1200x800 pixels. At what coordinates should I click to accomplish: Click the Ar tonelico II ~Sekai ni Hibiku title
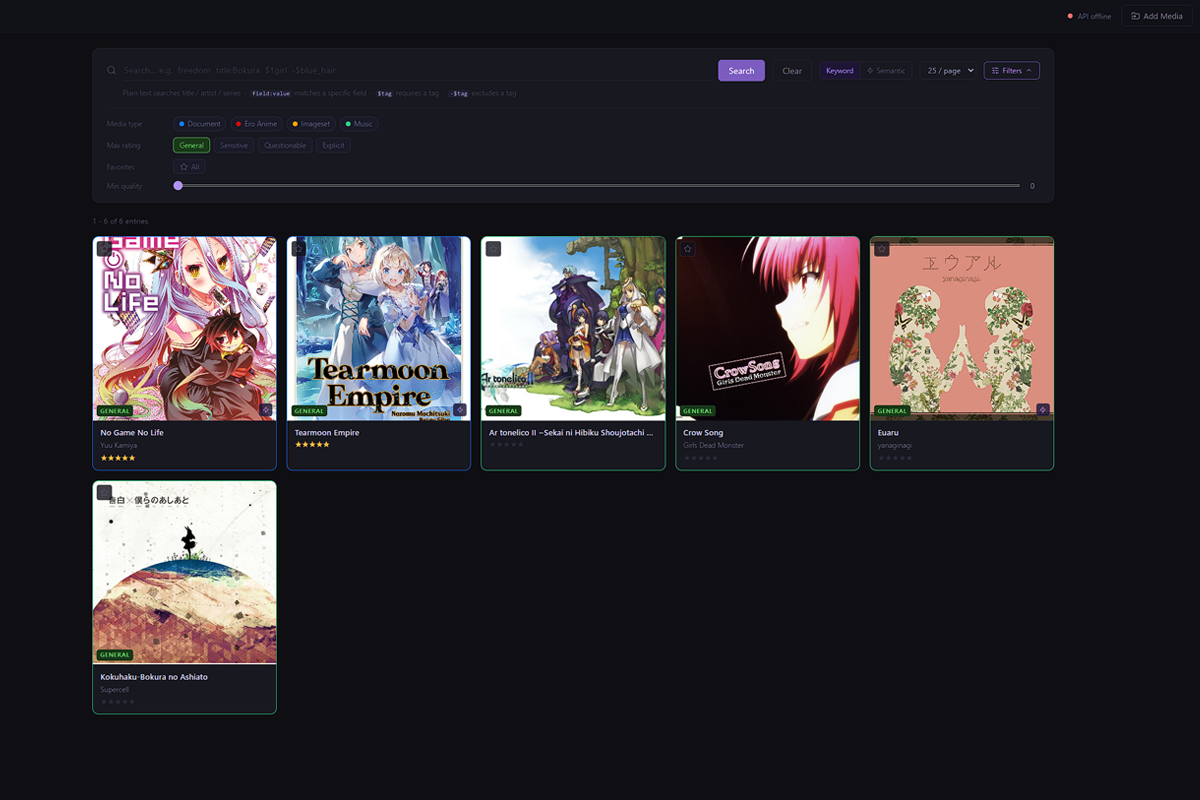click(571, 433)
